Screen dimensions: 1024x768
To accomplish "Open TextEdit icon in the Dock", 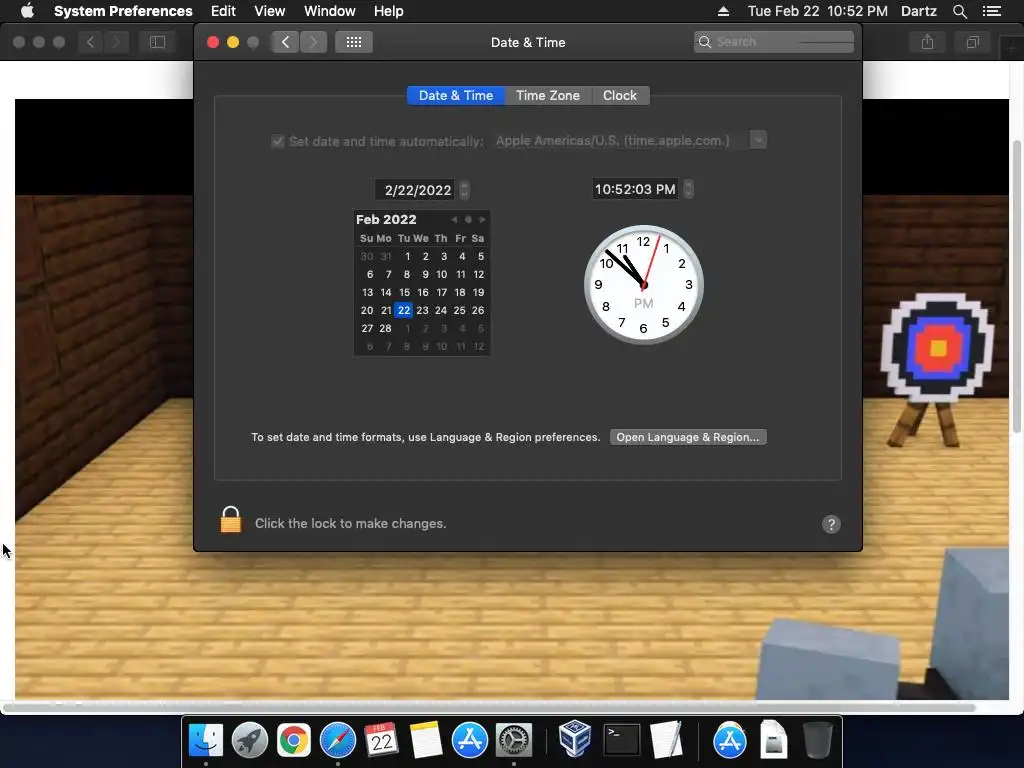I will [x=665, y=740].
